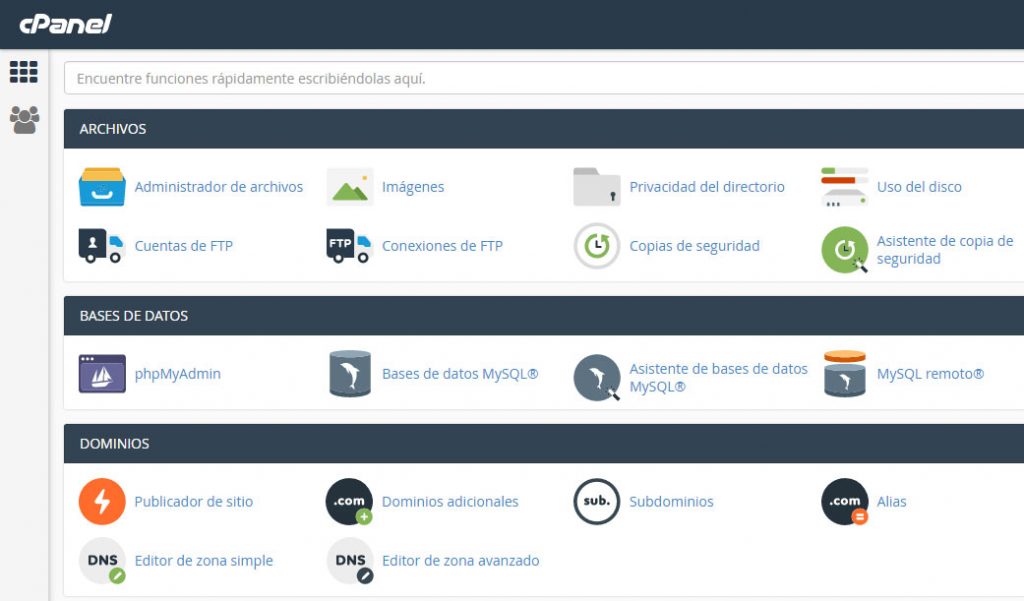Open Copias de seguridad clock icon
Image resolution: width=1024 pixels, height=601 pixels.
pyautogui.click(x=597, y=245)
